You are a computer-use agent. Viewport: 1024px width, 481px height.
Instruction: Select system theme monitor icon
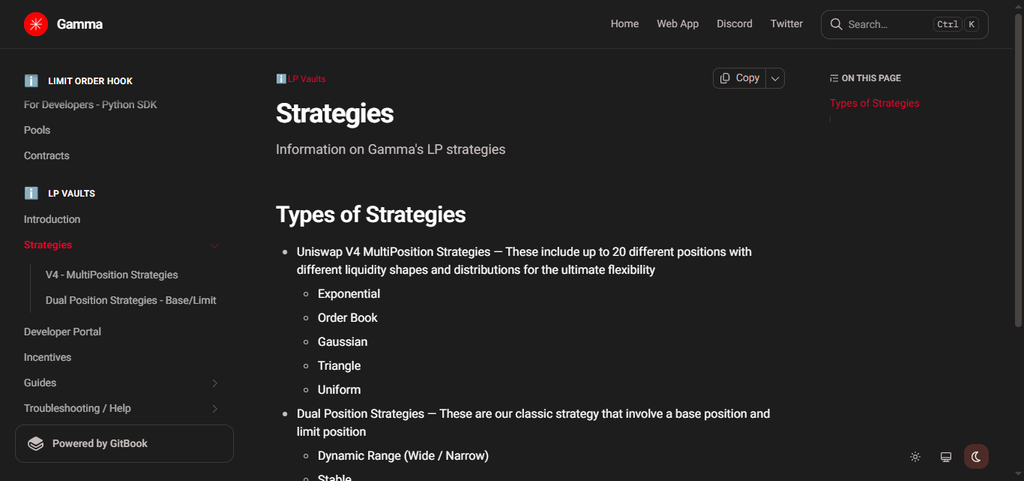pos(946,457)
